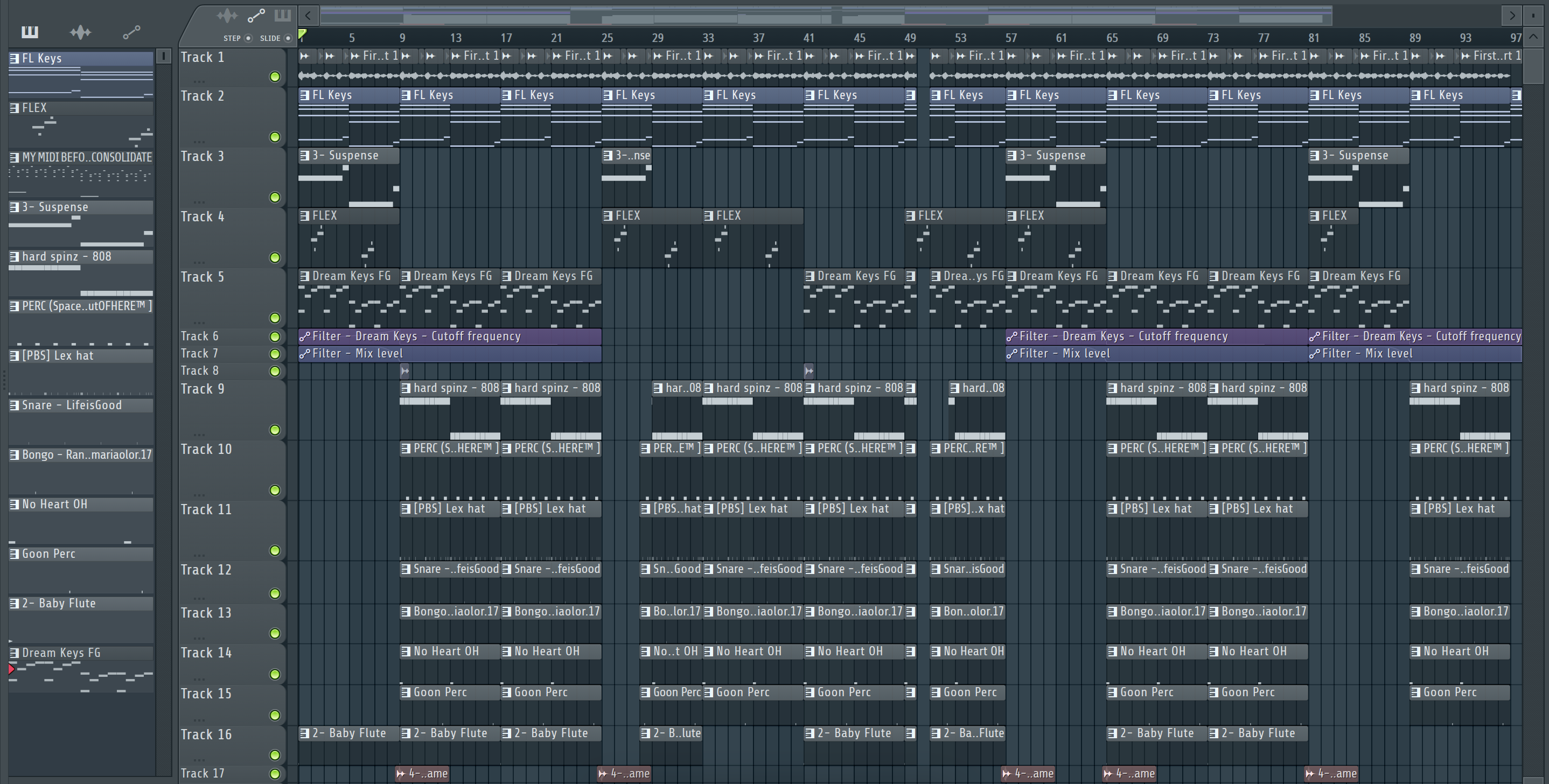Toggle the STEP editing mode
The image size is (1549, 784).
pos(248,38)
